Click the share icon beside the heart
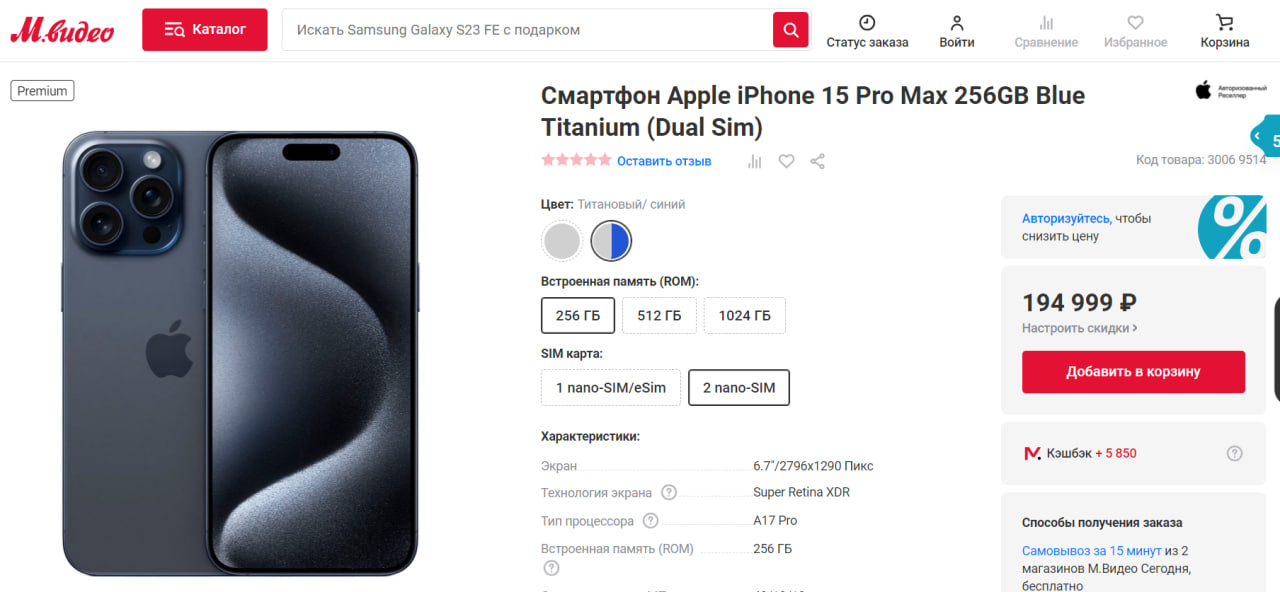This screenshot has width=1280, height=592. click(817, 161)
